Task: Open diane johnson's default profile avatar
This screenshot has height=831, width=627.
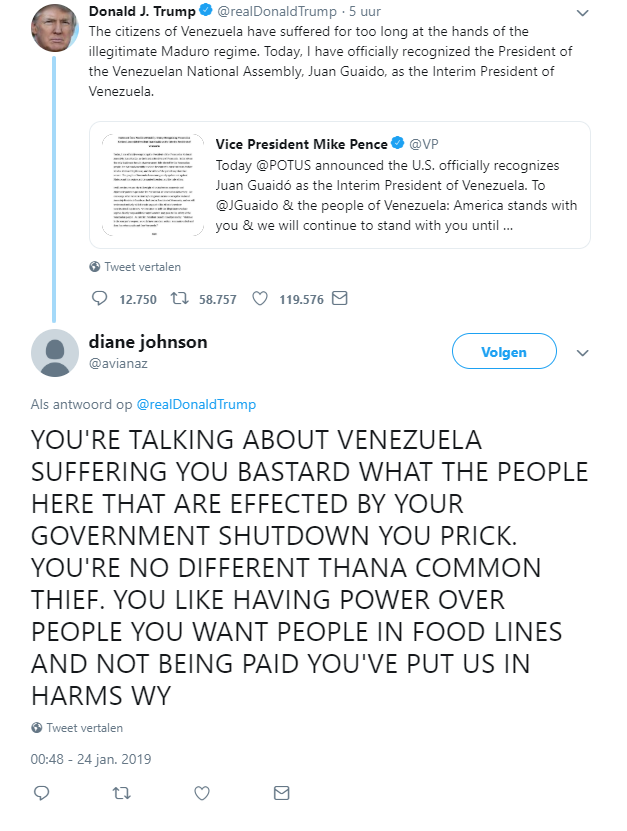Action: point(55,353)
